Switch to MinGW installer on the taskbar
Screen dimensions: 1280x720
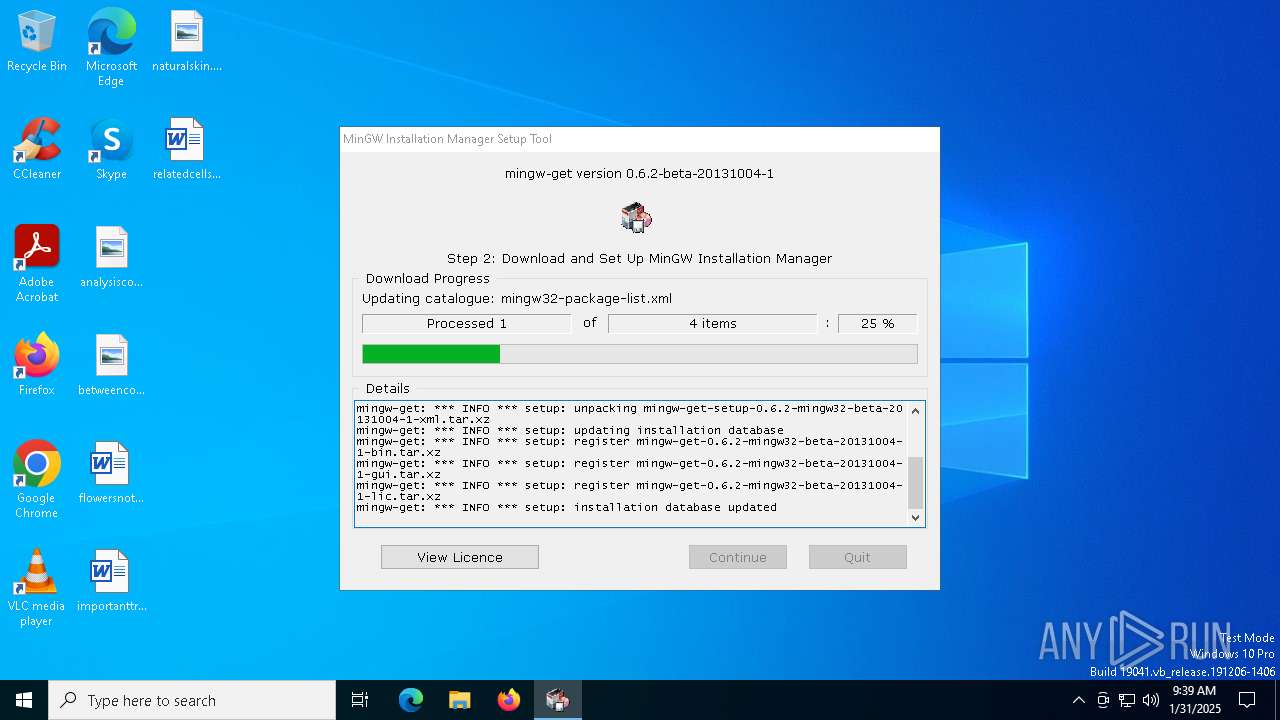tap(557, 700)
